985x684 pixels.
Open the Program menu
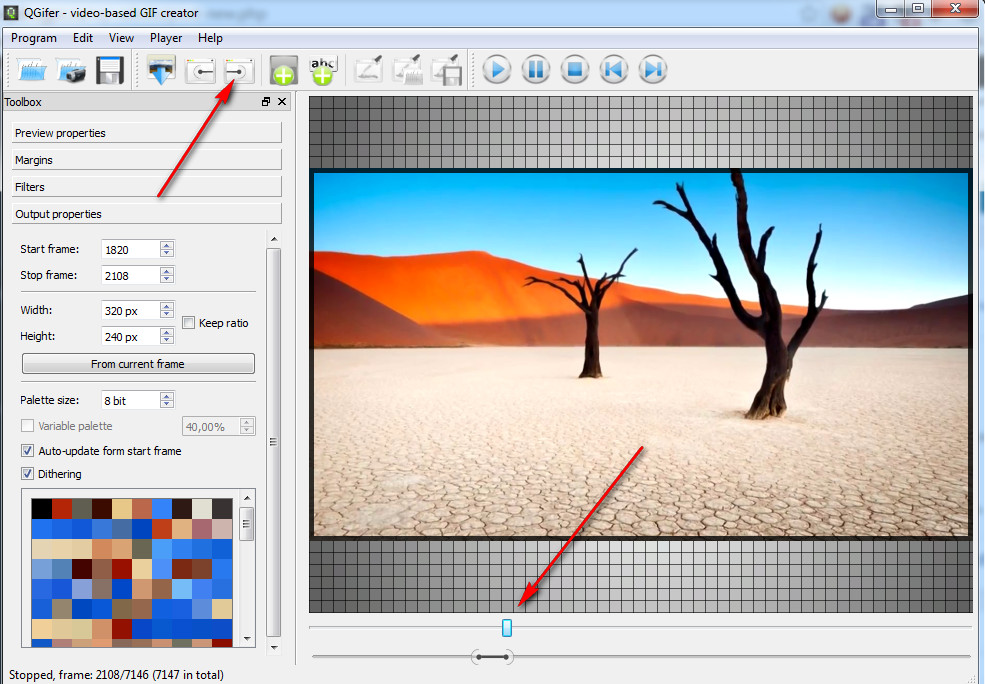[34, 38]
